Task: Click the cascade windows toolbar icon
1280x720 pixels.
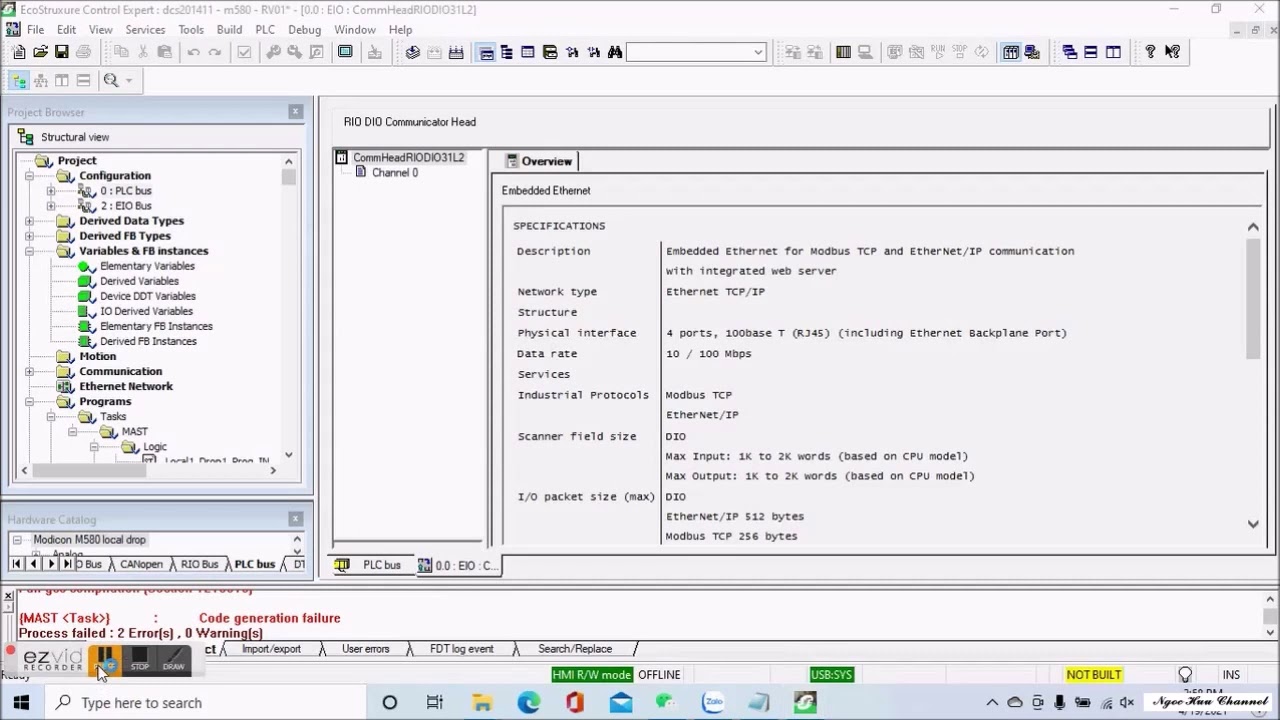Action: click(1069, 52)
